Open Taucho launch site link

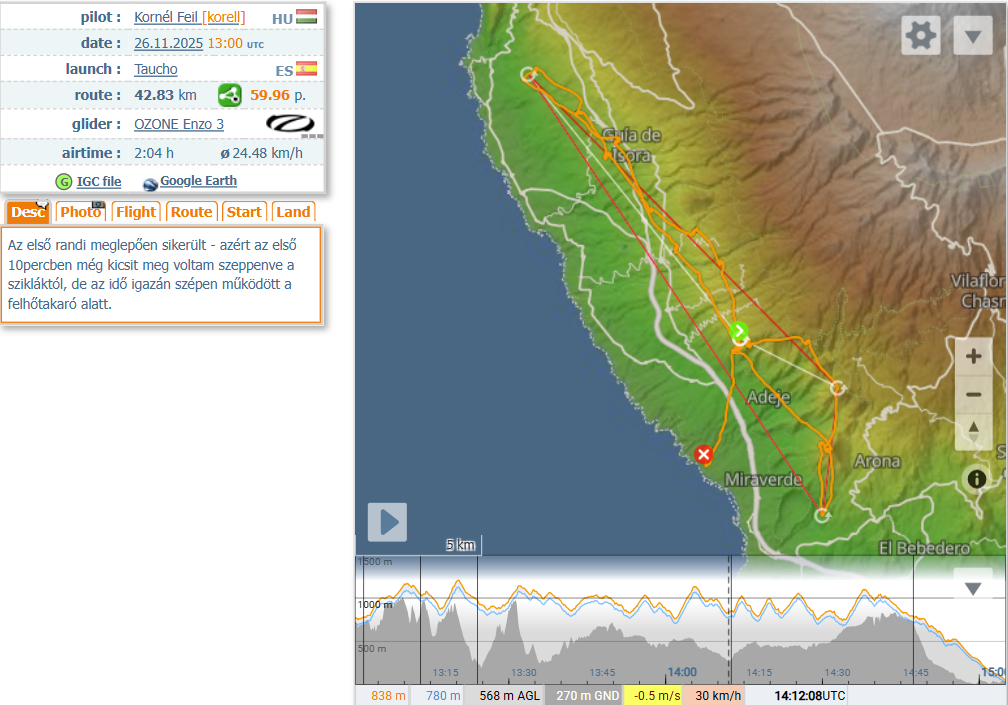[x=156, y=69]
